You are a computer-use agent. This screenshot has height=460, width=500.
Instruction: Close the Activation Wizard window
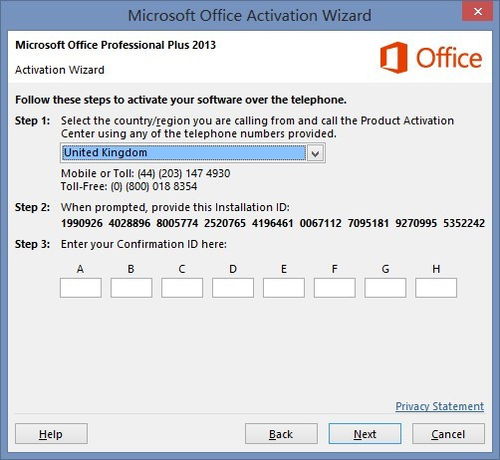pyautogui.click(x=478, y=12)
